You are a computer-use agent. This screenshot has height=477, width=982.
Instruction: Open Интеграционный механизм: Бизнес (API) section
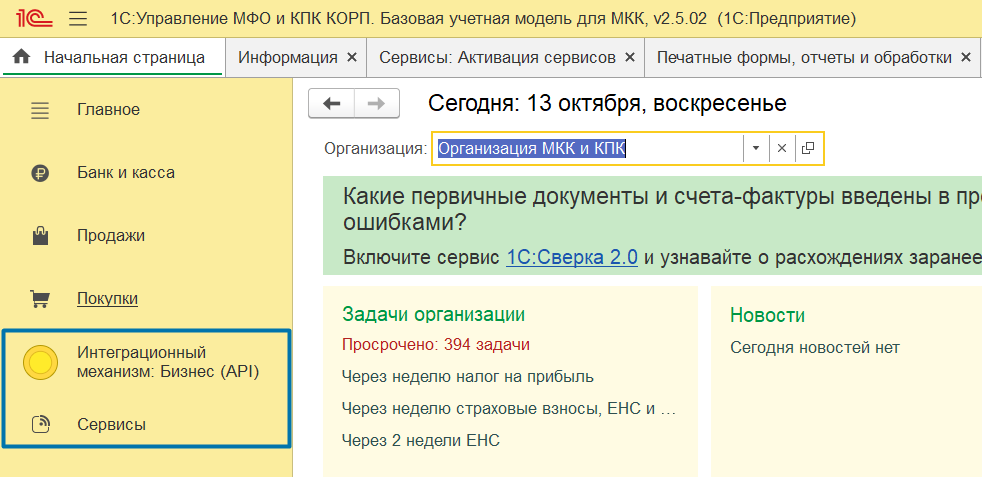(x=168, y=362)
